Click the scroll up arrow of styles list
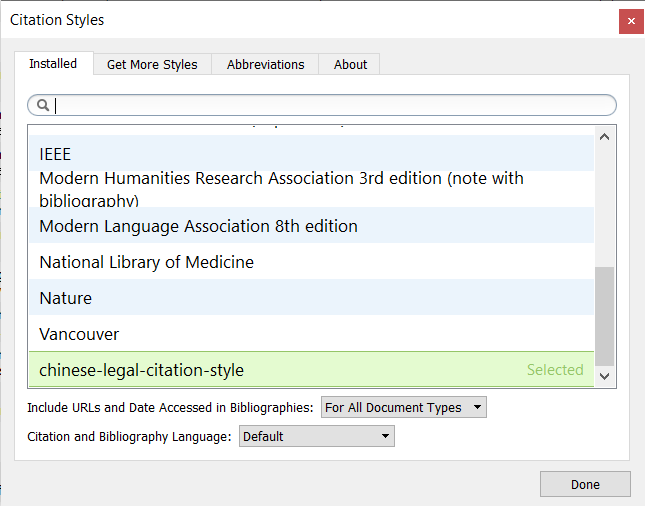This screenshot has height=506, width=645. tap(604, 137)
